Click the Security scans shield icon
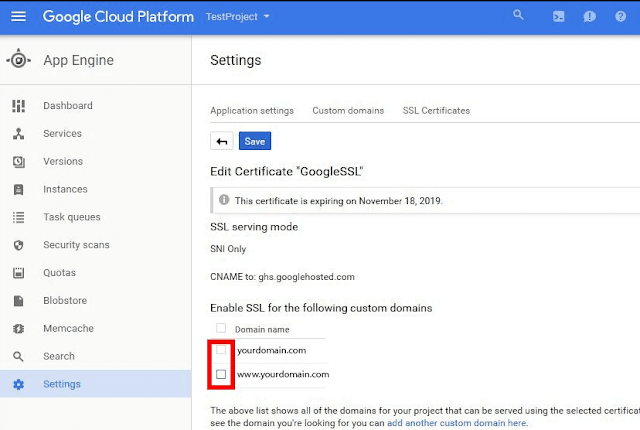The width and height of the screenshot is (640, 430). point(18,245)
